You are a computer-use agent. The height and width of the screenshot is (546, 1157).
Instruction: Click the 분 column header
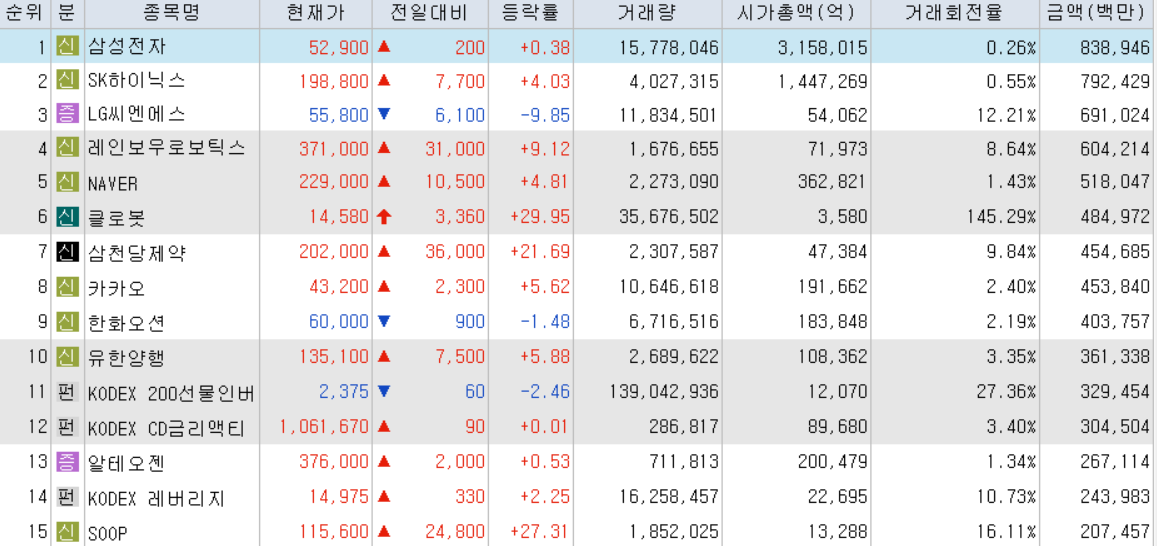pyautogui.click(x=68, y=13)
